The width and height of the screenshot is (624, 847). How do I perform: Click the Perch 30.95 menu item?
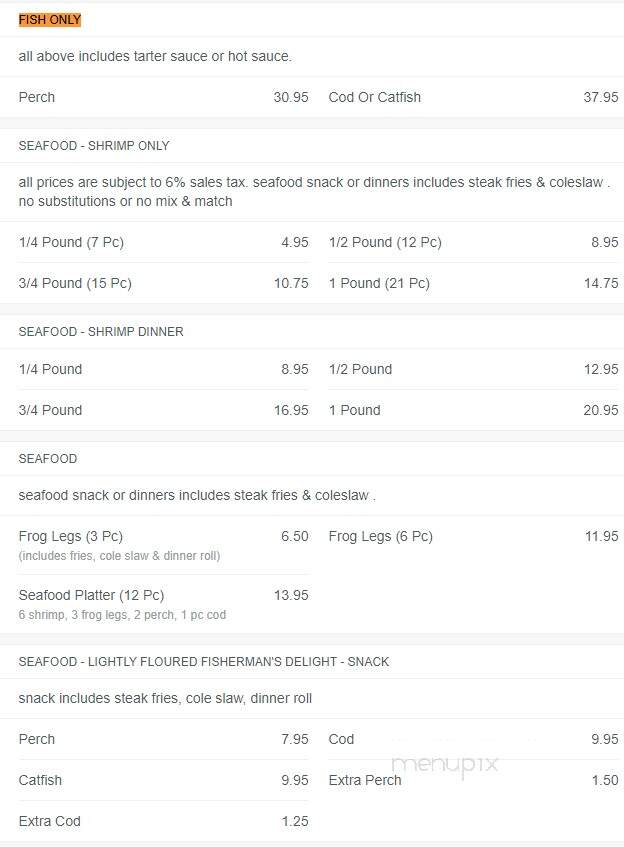163,97
